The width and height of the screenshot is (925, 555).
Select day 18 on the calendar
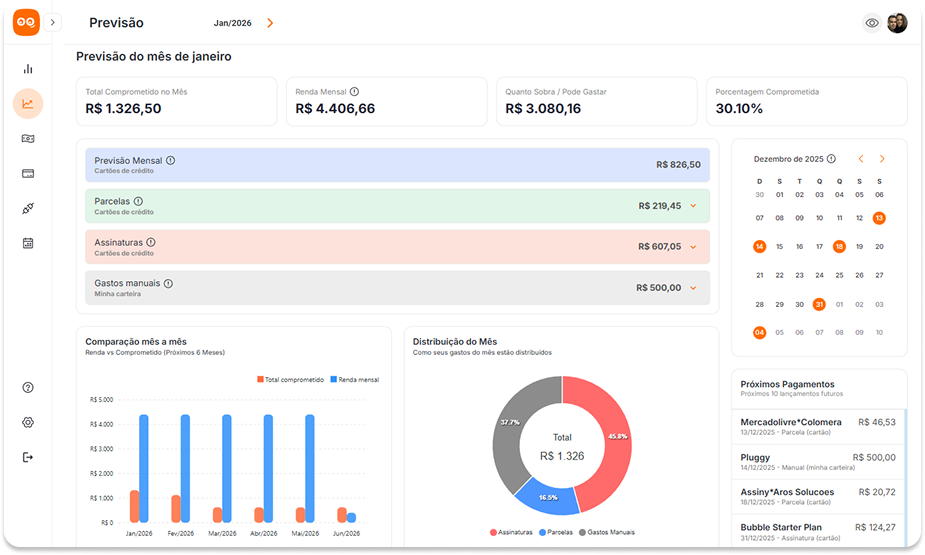(x=839, y=246)
